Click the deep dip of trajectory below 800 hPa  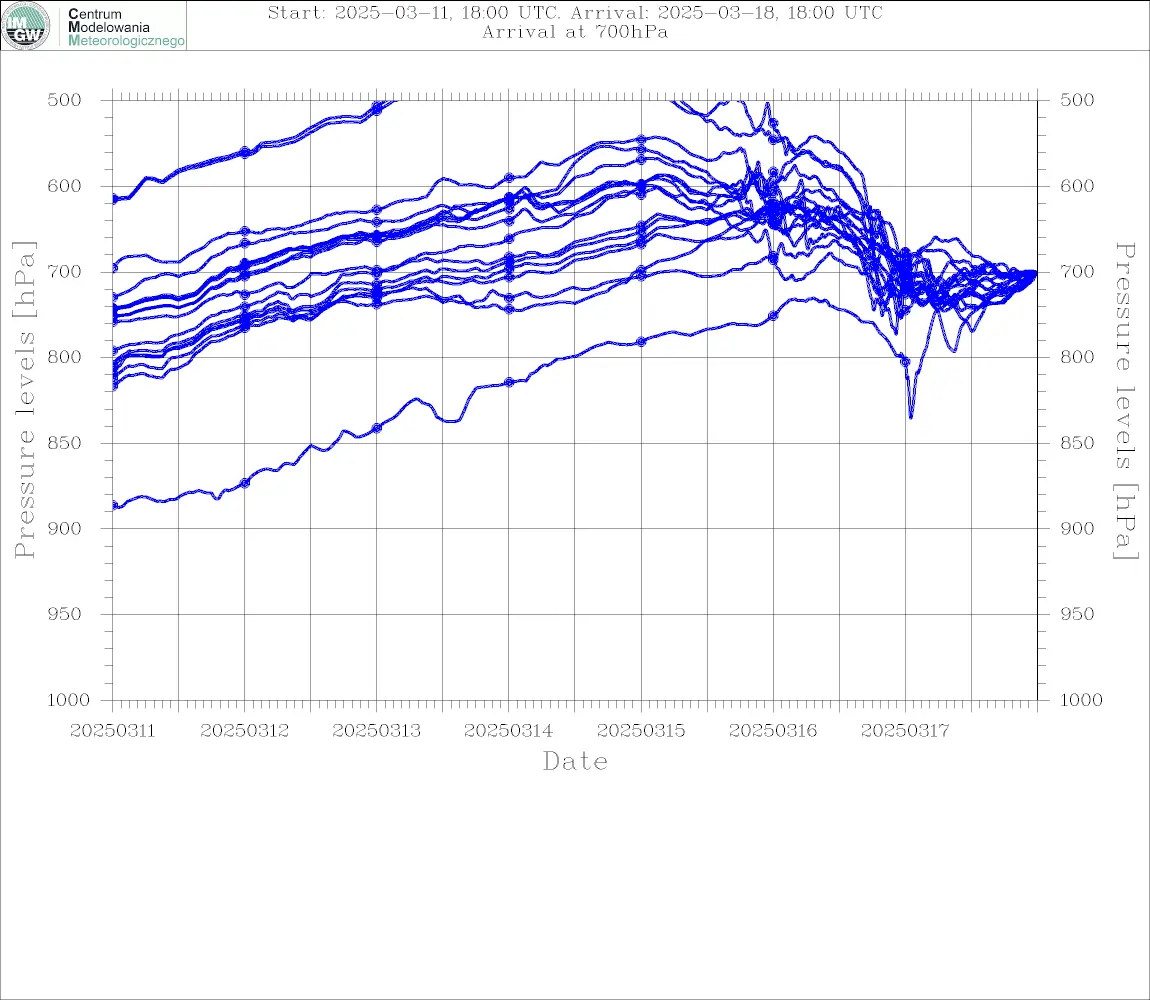(x=911, y=415)
